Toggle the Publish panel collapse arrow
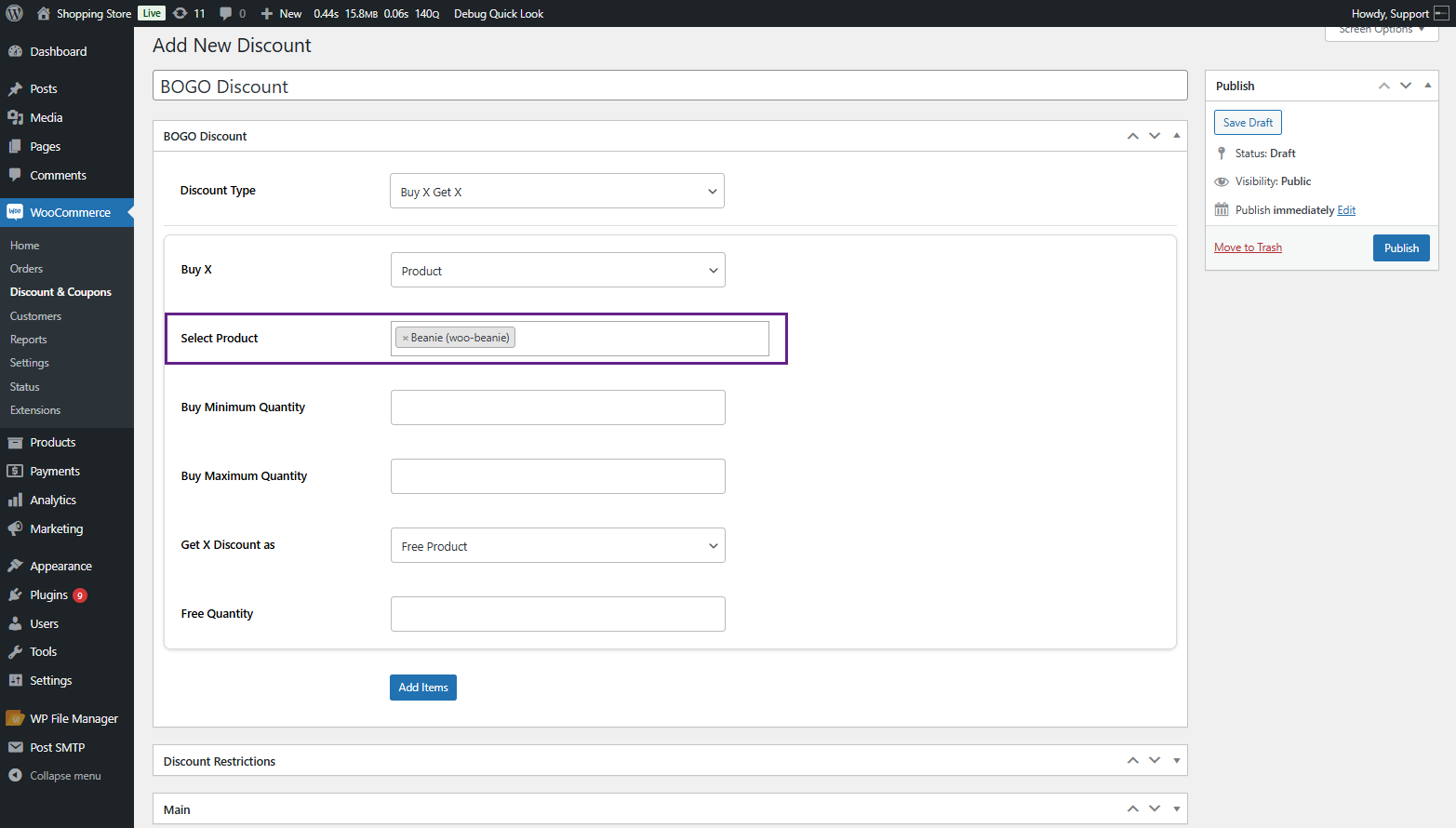 pos(1428,86)
